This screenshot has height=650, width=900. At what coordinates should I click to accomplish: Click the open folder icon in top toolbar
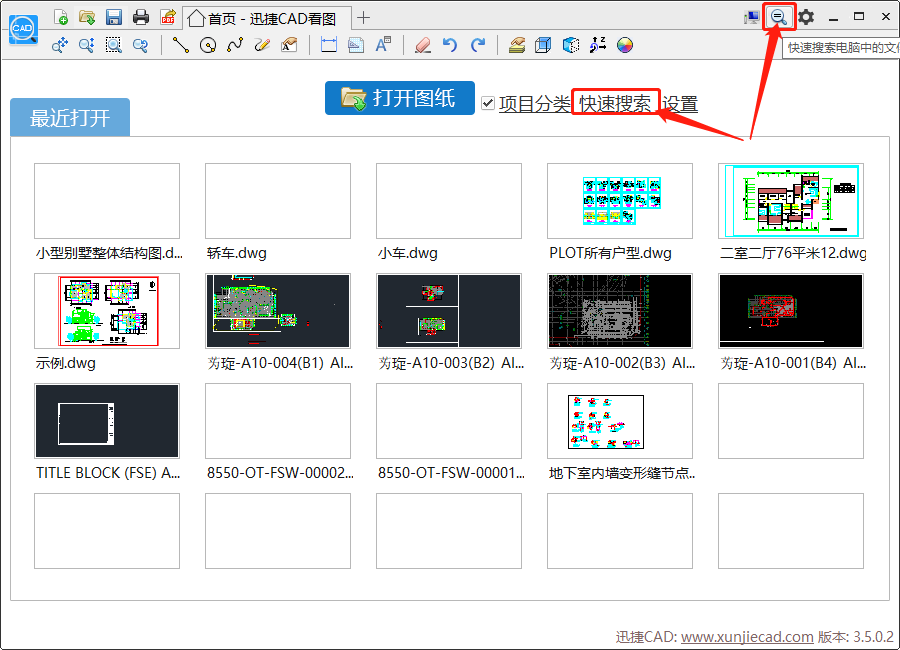[x=87, y=17]
